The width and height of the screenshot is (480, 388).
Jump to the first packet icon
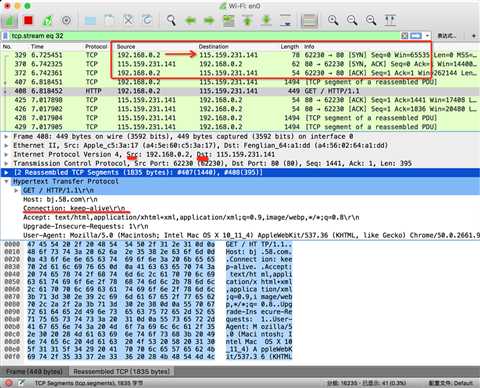click(247, 21)
